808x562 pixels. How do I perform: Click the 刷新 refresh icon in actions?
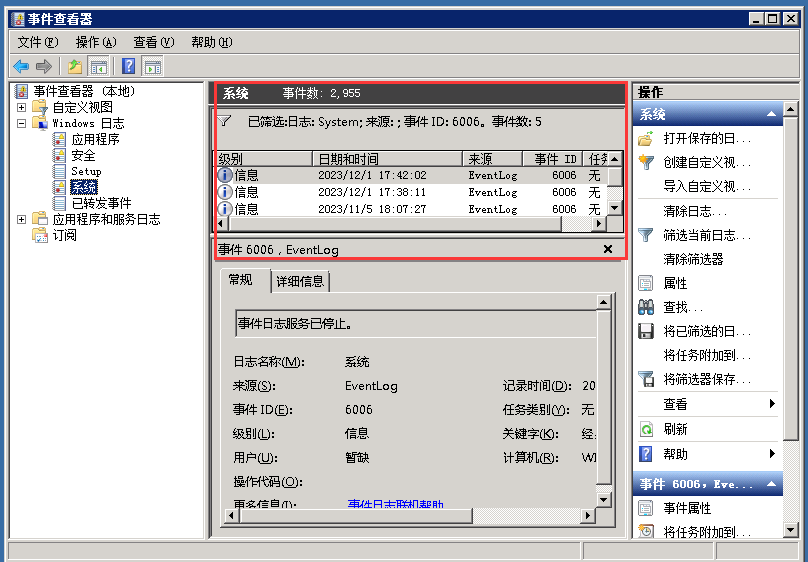[x=646, y=429]
